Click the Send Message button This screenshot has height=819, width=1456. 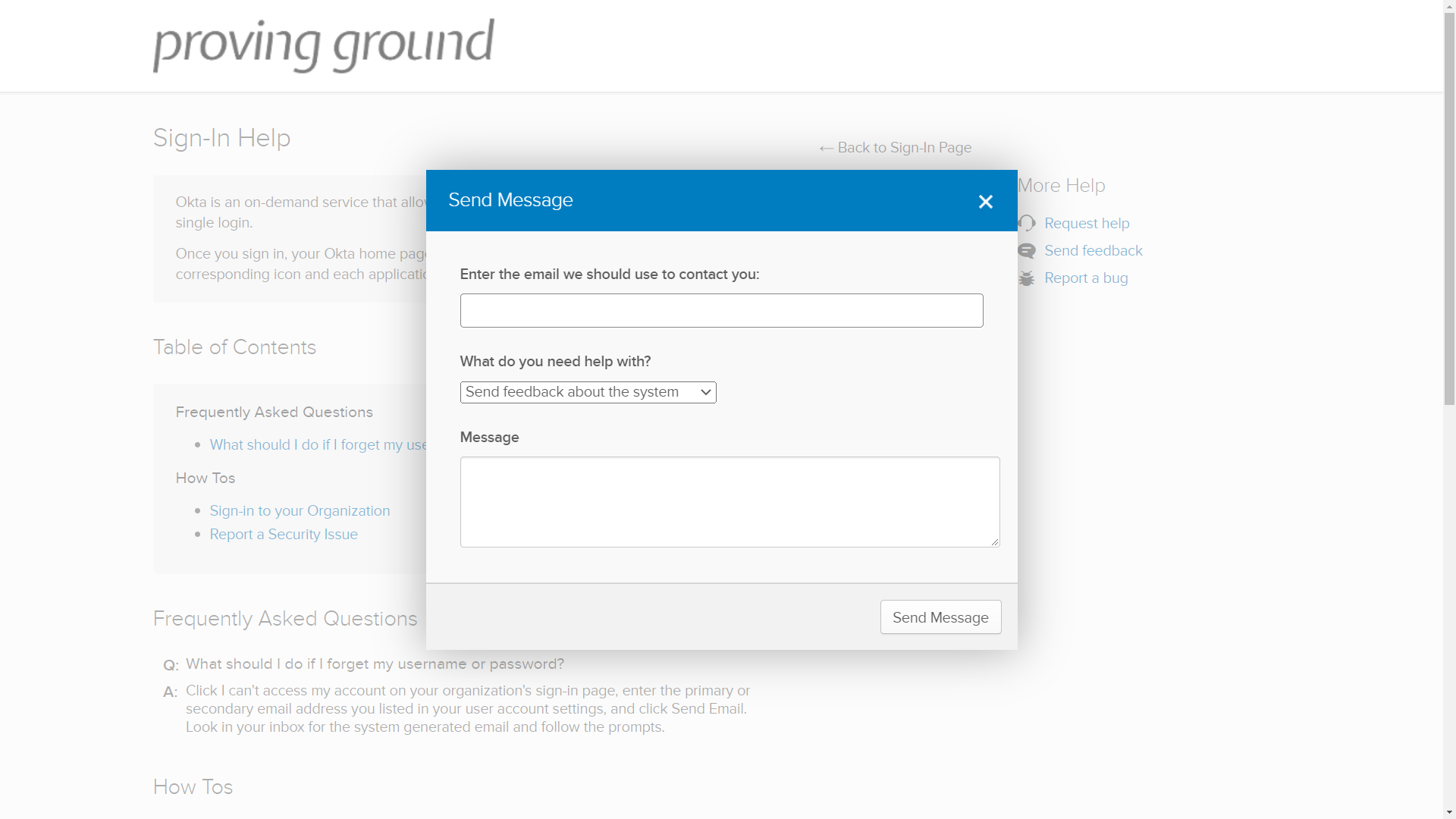tap(940, 617)
